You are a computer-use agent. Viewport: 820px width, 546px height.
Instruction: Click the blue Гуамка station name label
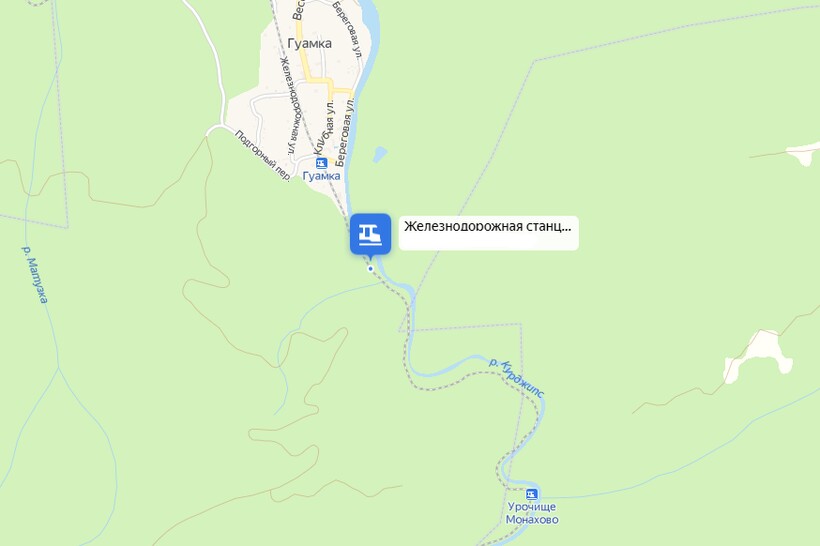322,176
